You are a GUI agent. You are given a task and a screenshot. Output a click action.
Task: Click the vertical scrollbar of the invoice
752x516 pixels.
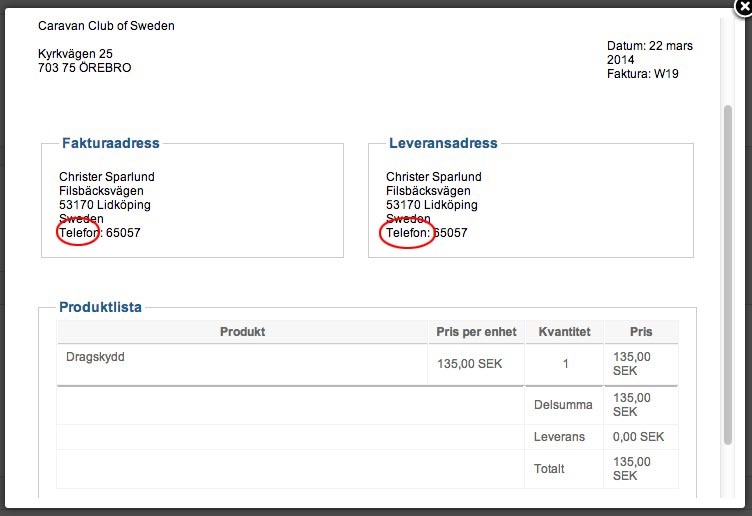click(727, 270)
